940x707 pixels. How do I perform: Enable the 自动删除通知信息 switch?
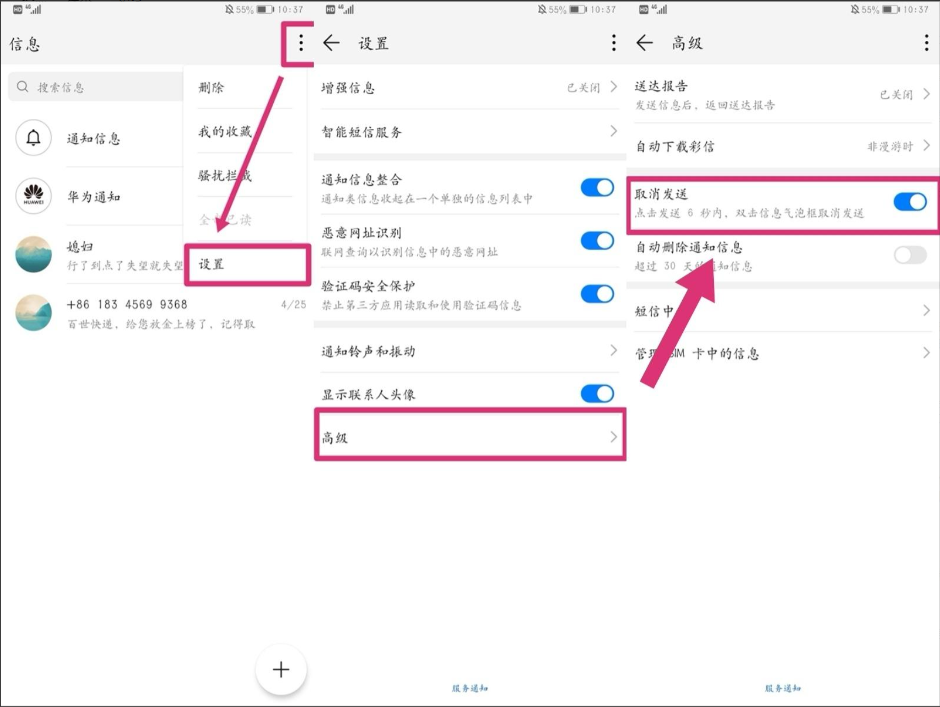point(910,255)
